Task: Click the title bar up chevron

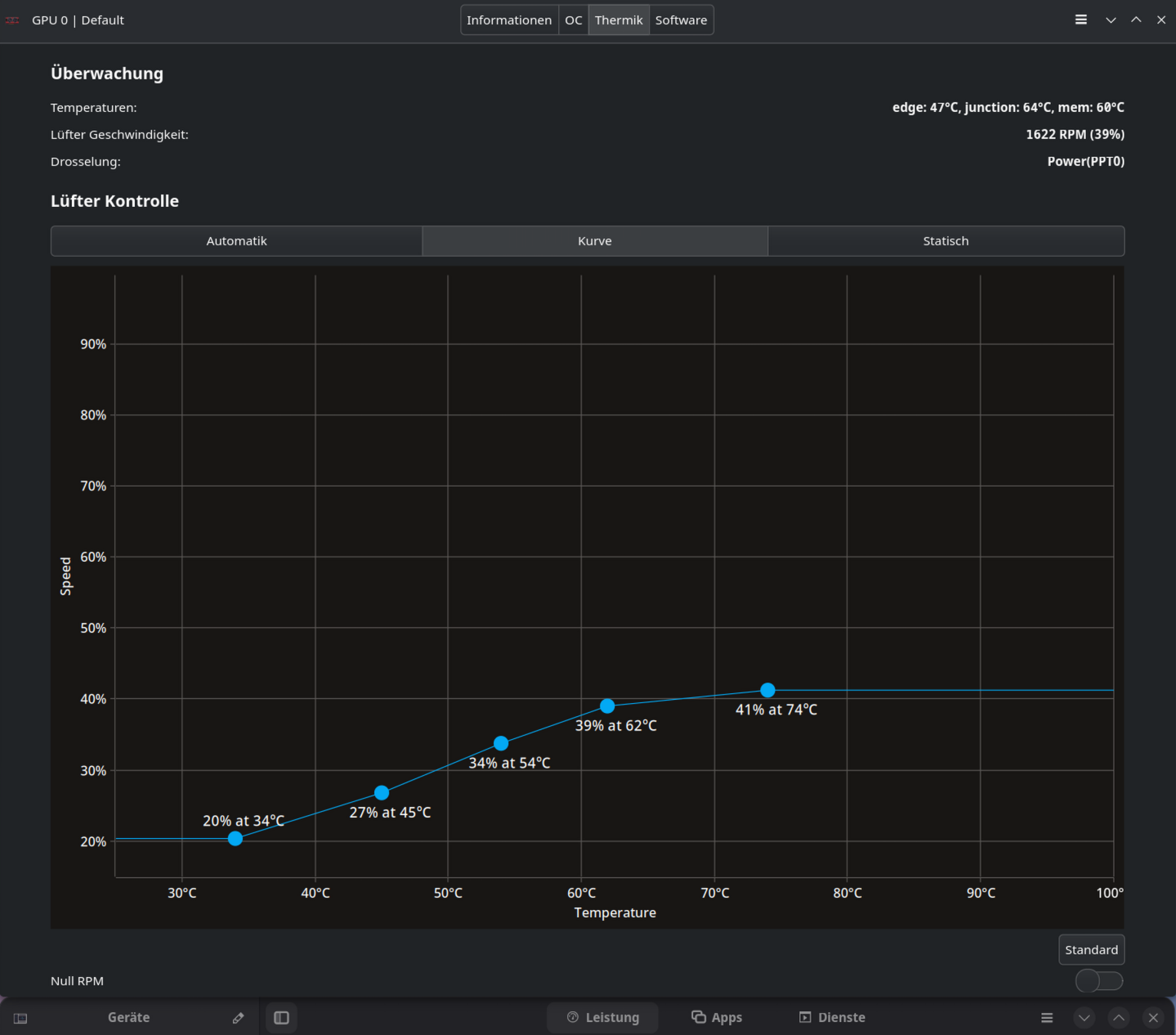Action: point(1136,20)
